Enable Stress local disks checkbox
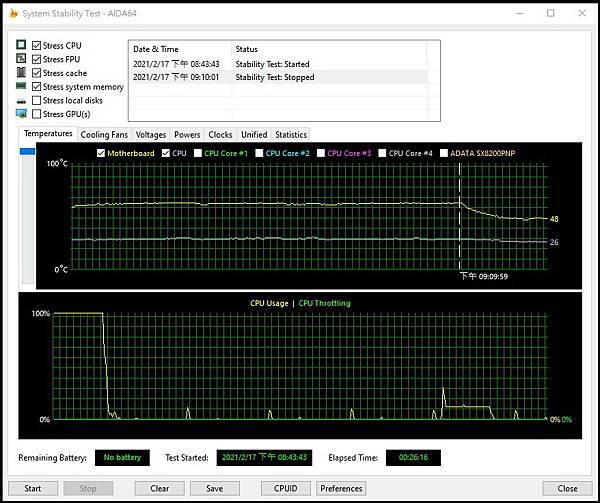The height and width of the screenshot is (503, 600). [37, 100]
